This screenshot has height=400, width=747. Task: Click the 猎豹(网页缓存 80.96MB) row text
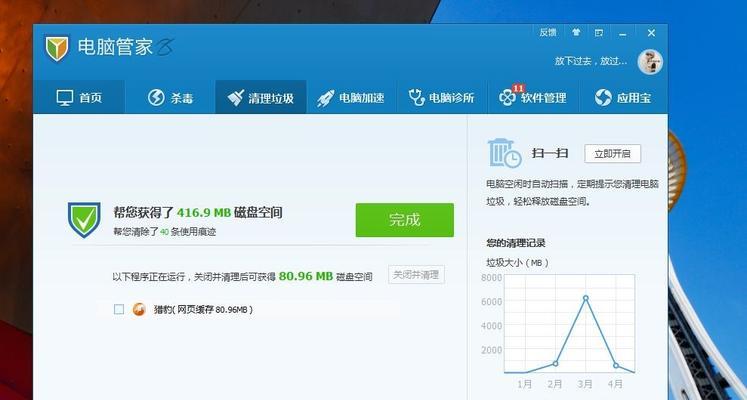203,310
